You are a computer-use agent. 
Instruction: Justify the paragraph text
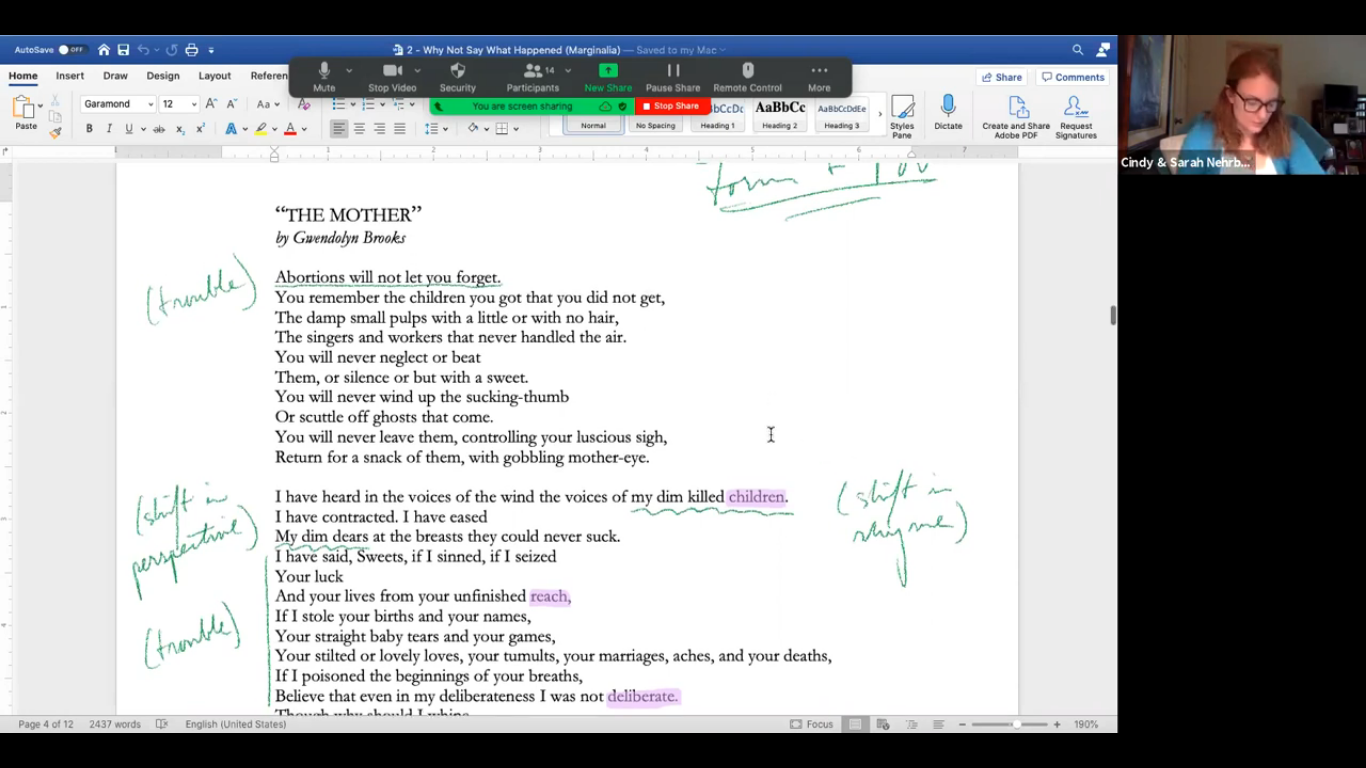coord(400,129)
